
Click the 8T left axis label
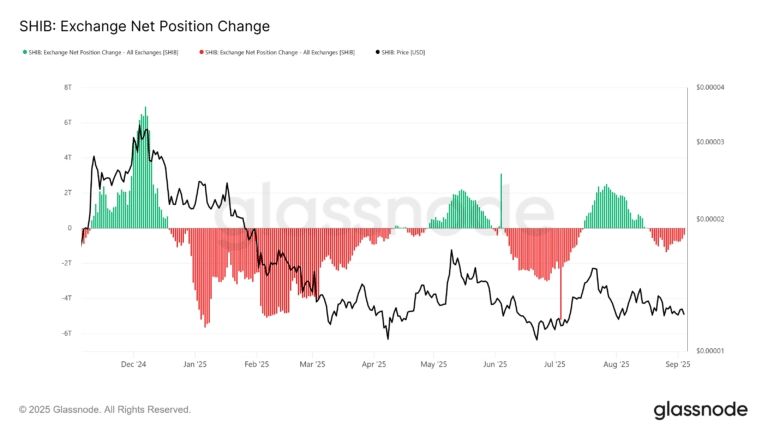(68, 87)
